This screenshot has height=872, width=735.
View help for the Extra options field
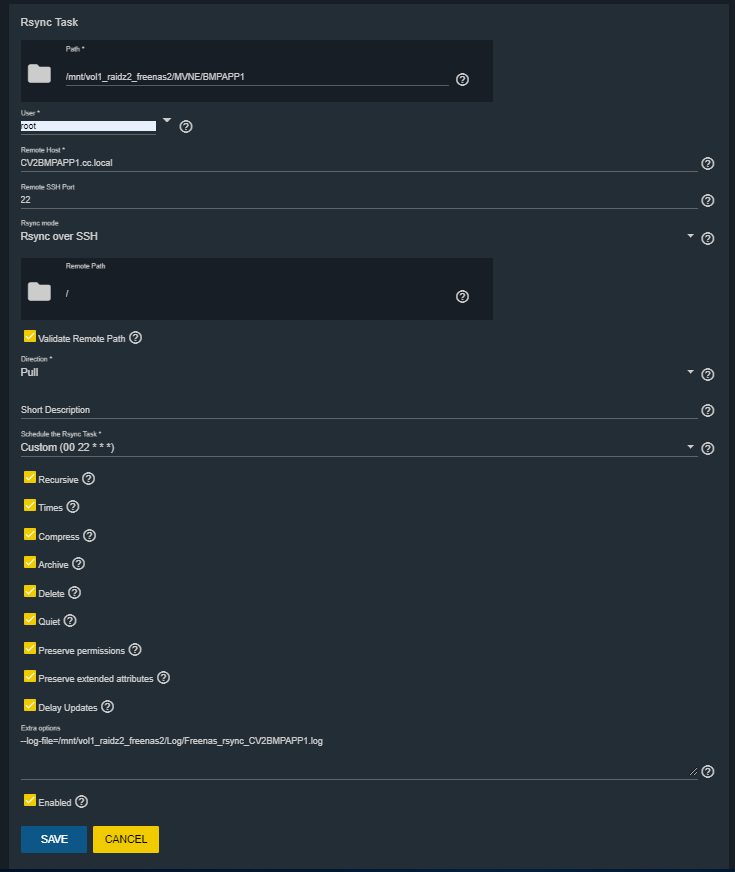coord(707,771)
